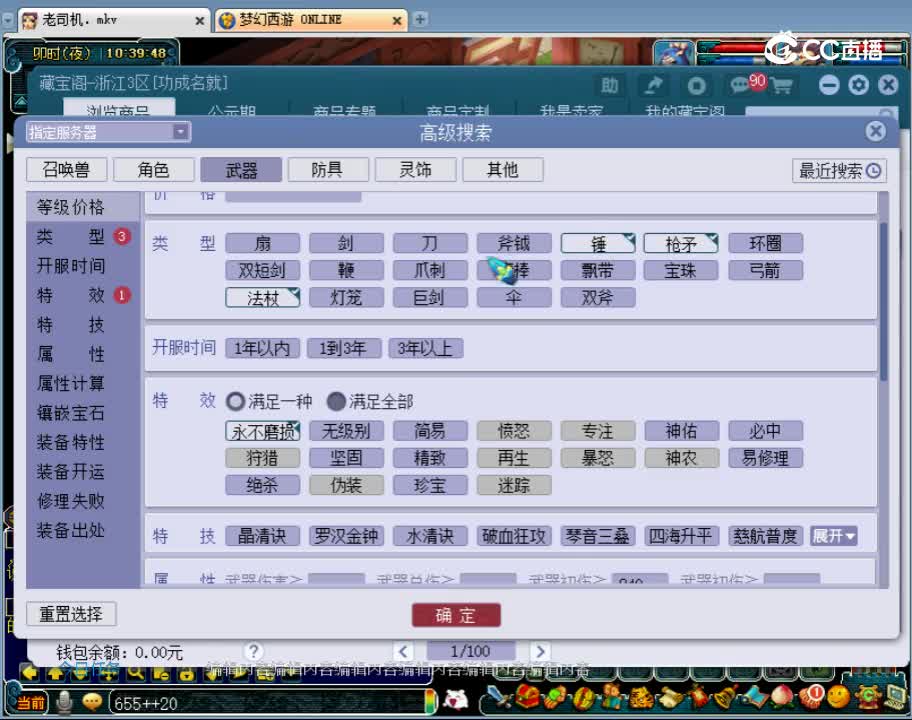Open the scroll task icon in bottom bar

tap(669, 697)
